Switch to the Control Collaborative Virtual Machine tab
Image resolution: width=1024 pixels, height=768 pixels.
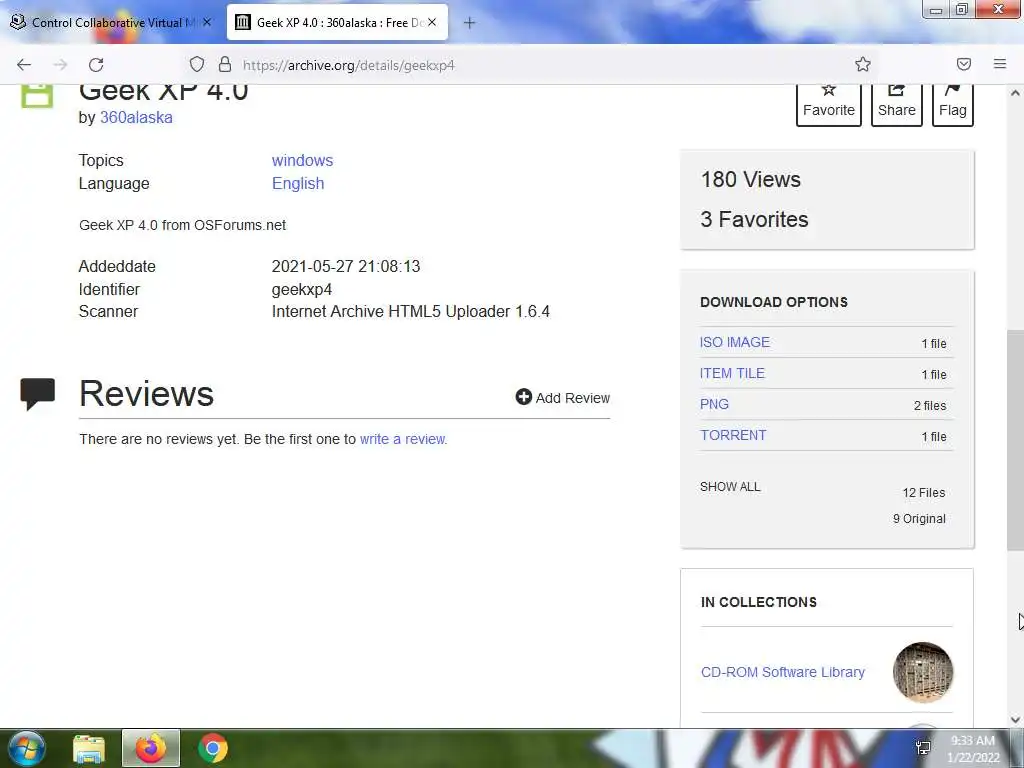pyautogui.click(x=111, y=22)
